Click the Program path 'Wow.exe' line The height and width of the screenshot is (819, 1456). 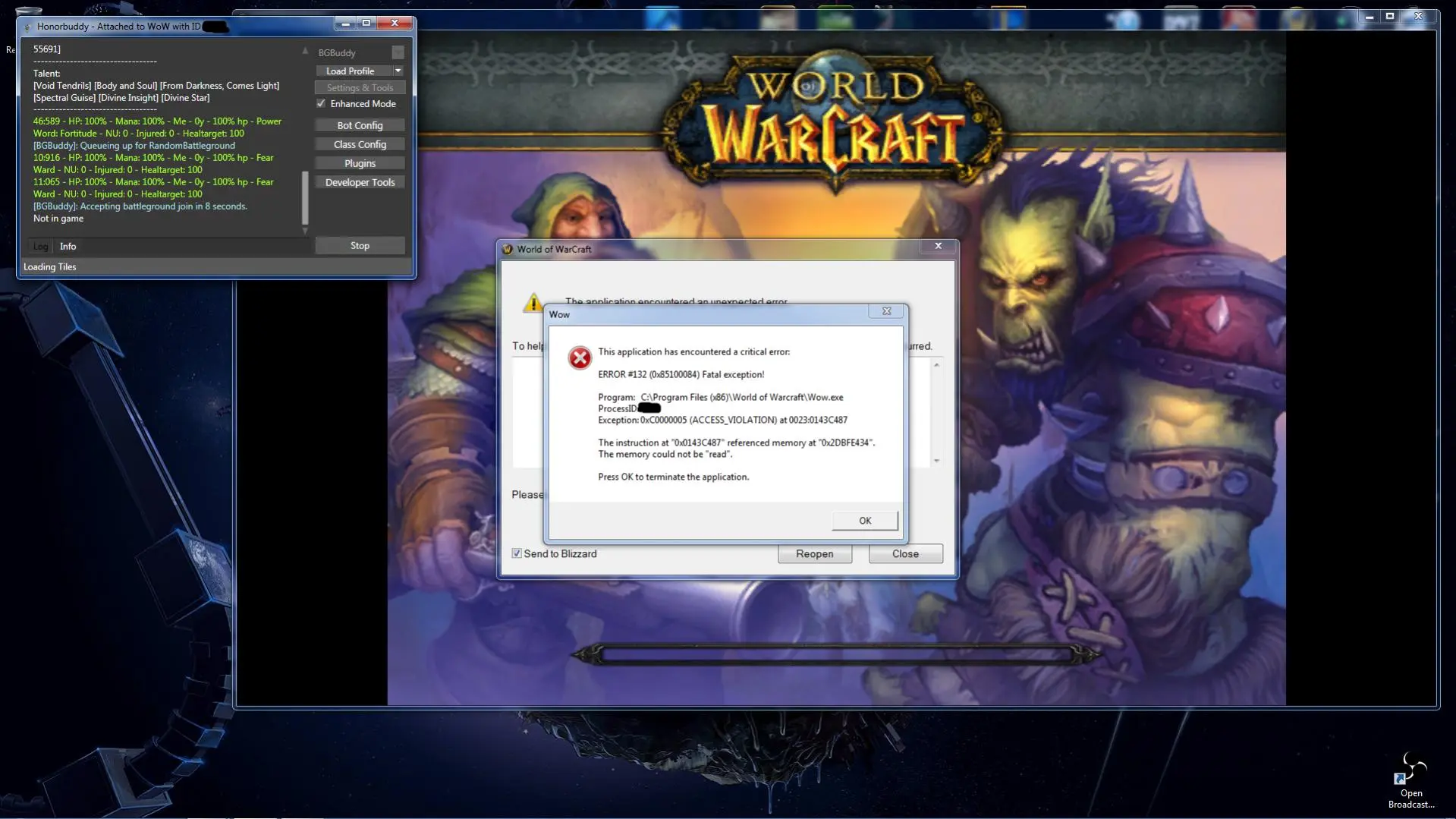tap(721, 397)
